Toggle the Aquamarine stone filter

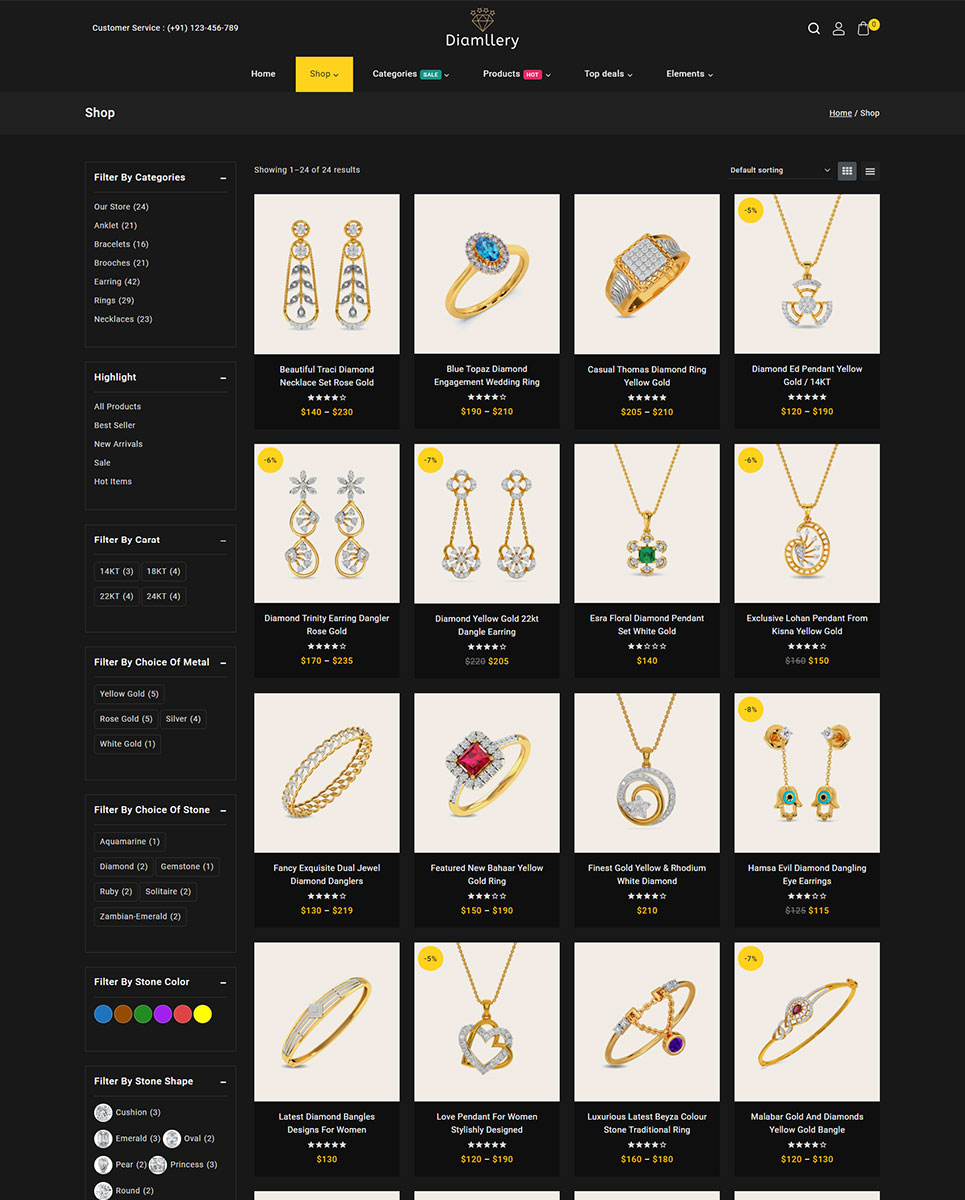tap(129, 842)
